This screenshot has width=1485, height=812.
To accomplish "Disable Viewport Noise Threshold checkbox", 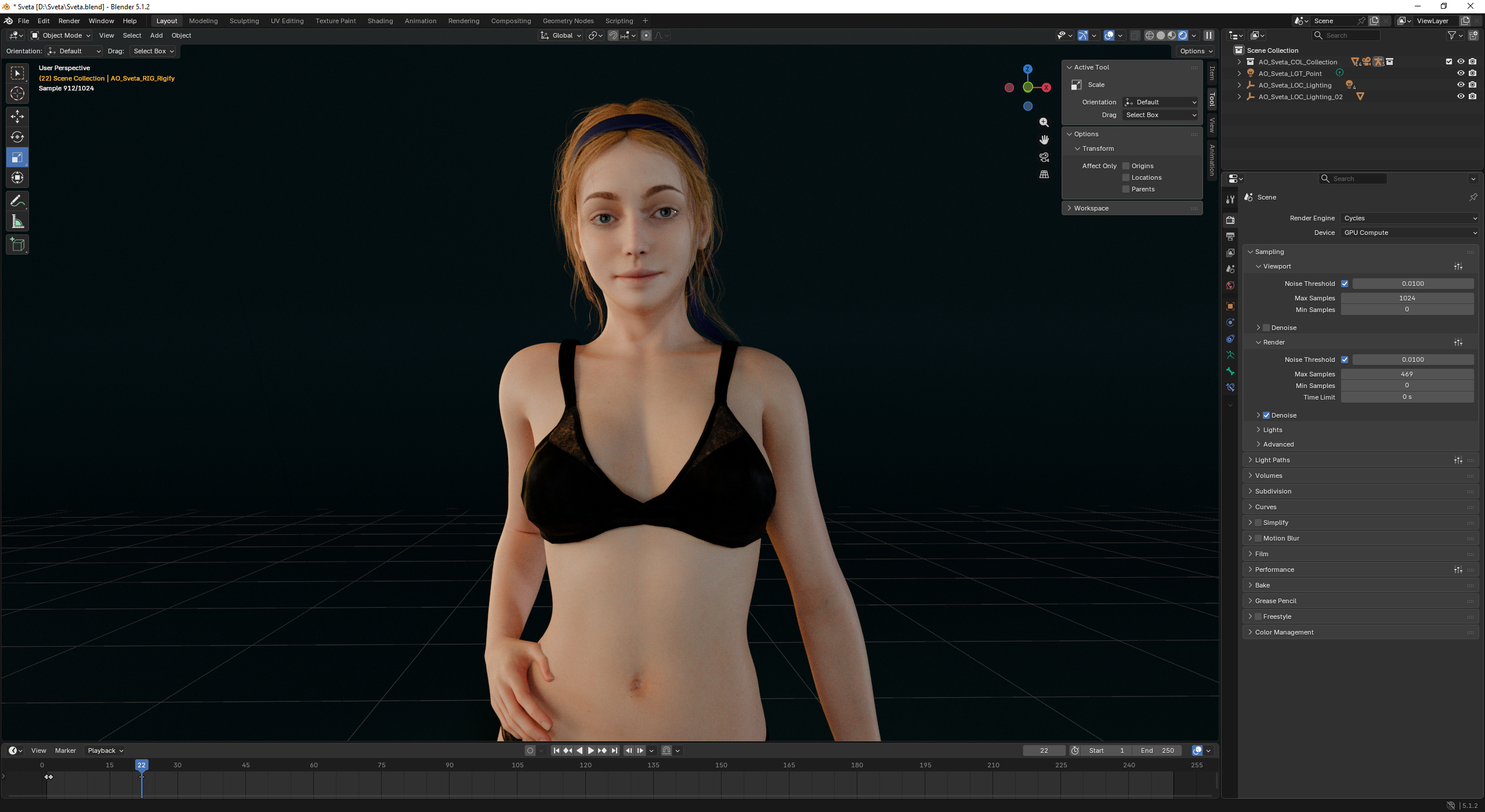I will point(1345,284).
